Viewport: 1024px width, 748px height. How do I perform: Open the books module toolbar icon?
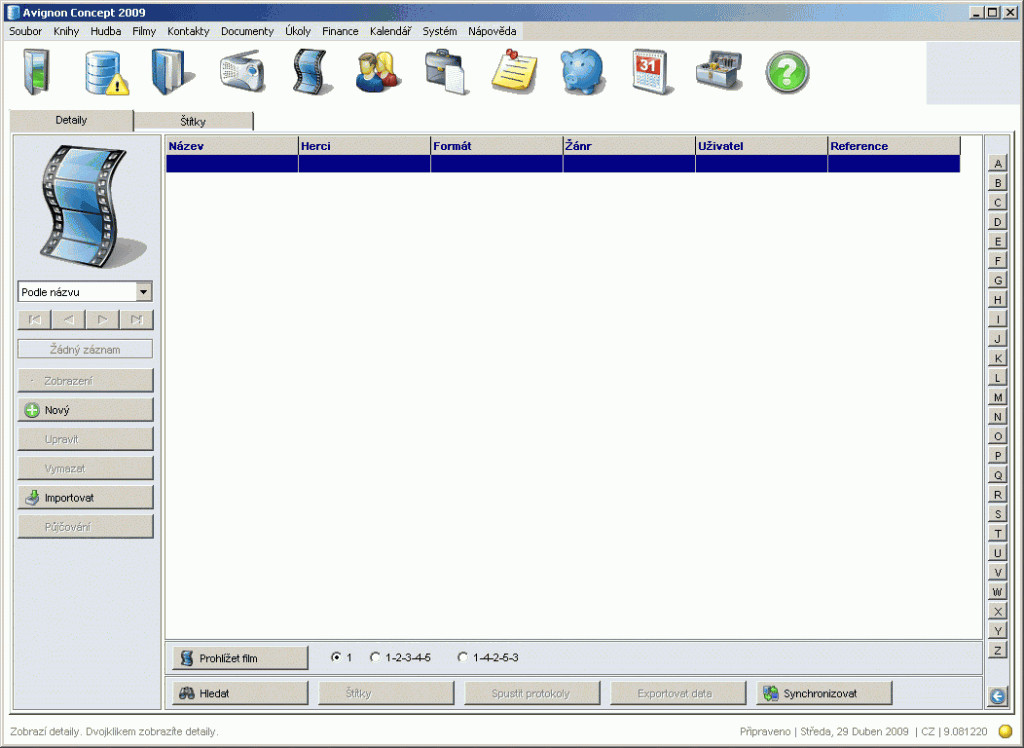tap(172, 72)
